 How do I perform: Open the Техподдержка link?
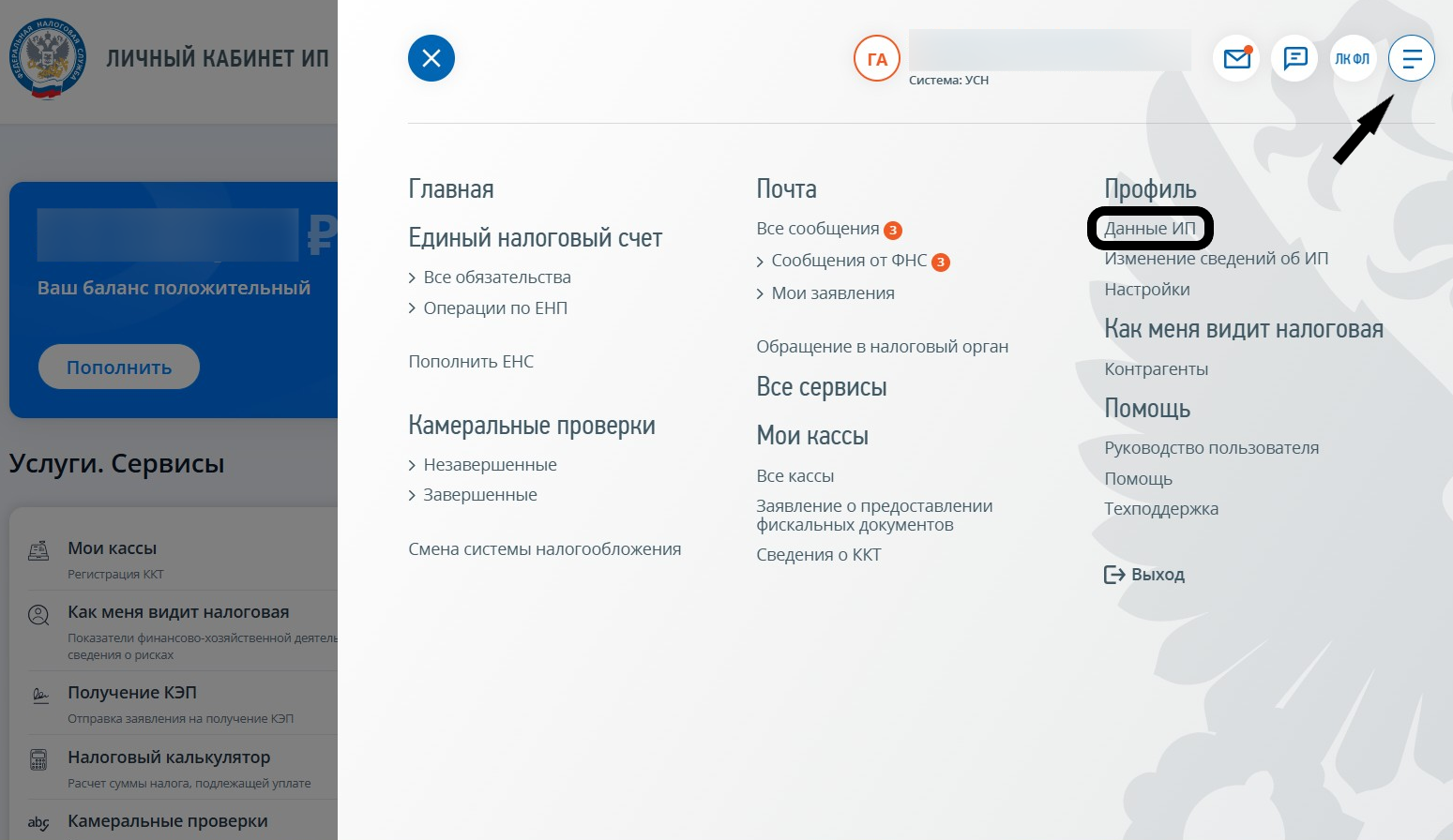pos(1161,508)
